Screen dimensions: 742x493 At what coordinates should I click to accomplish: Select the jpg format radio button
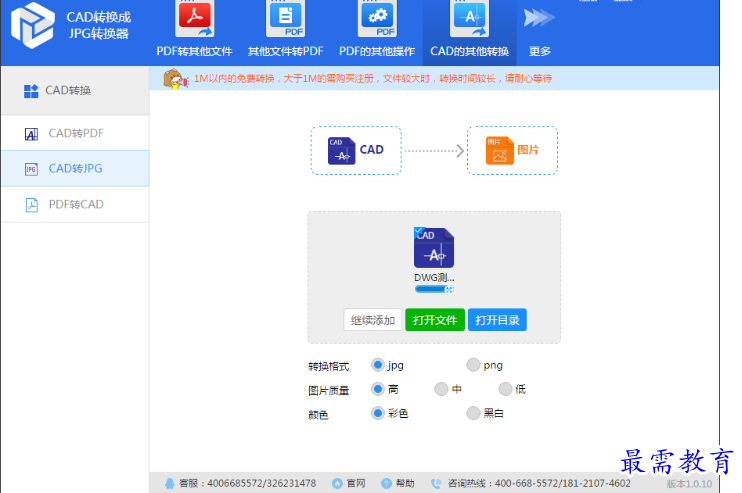pyautogui.click(x=378, y=365)
